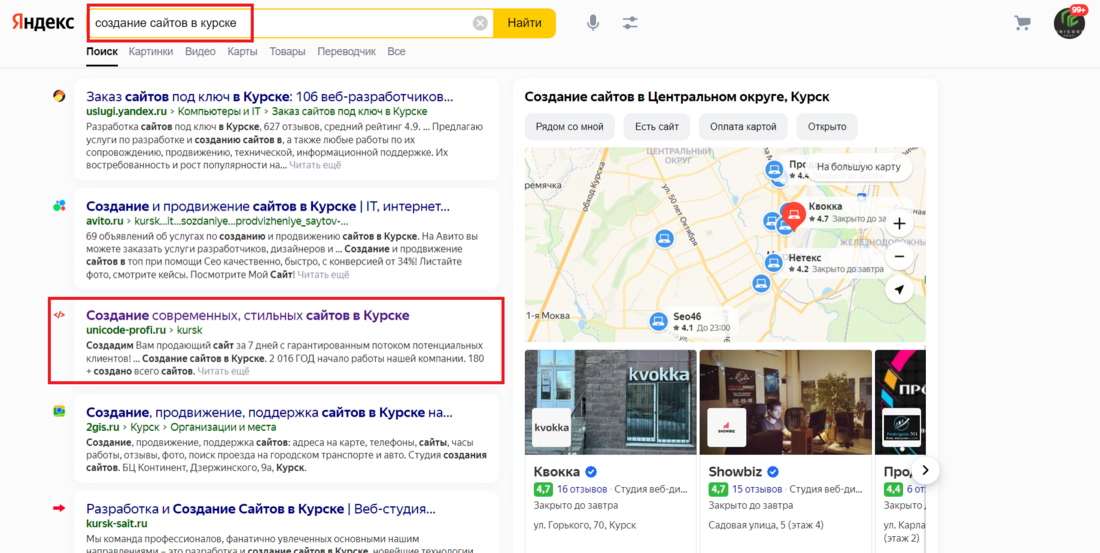The image size is (1100, 553).
Task: Toggle the Рядом со мной filter
Action: point(570,127)
